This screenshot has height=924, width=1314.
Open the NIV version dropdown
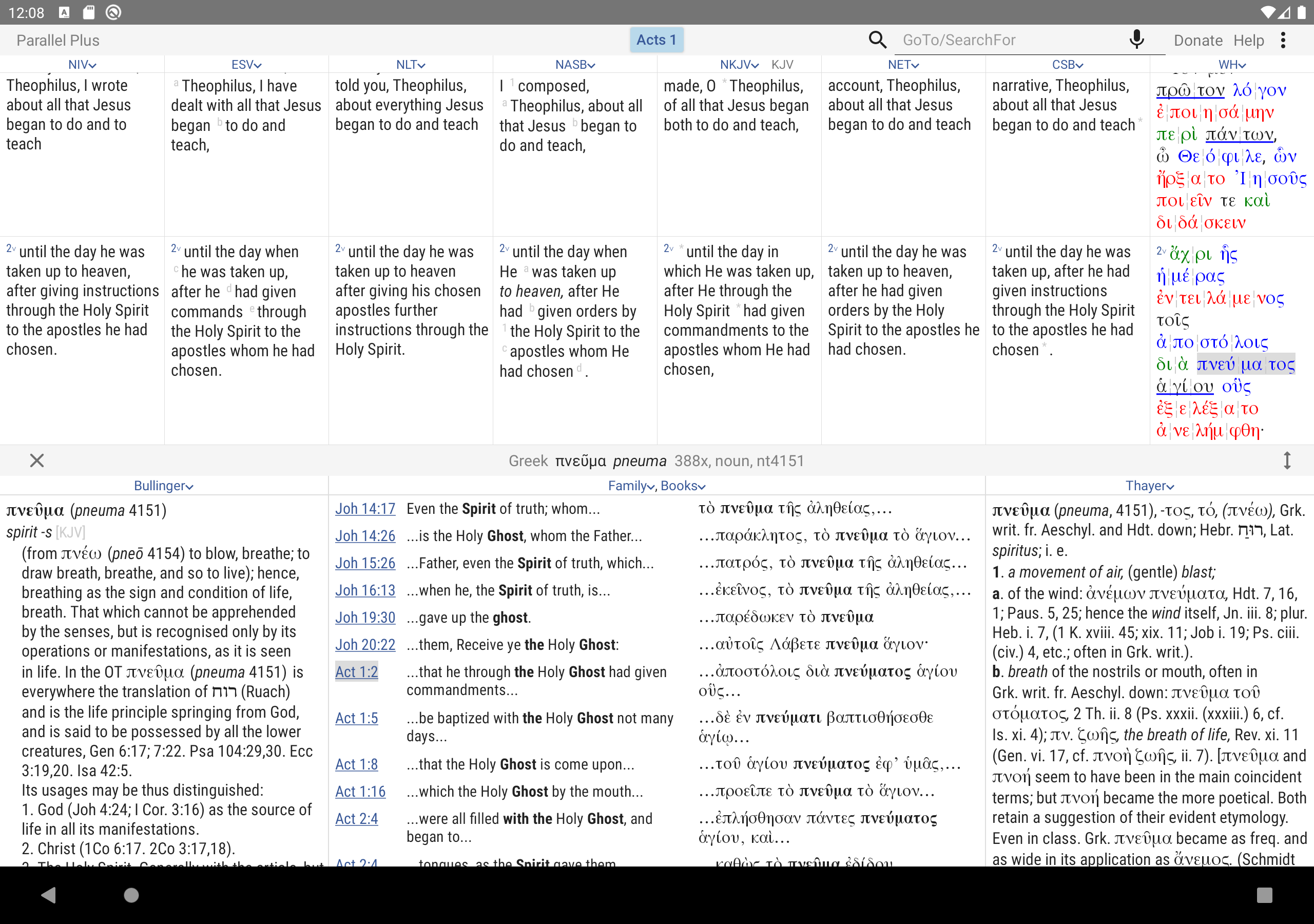(82, 65)
